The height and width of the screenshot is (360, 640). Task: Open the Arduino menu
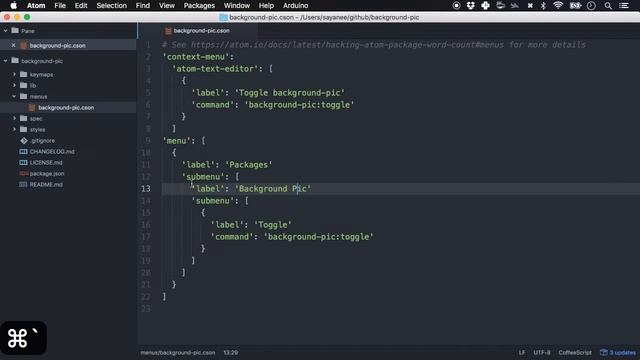(296, 5)
